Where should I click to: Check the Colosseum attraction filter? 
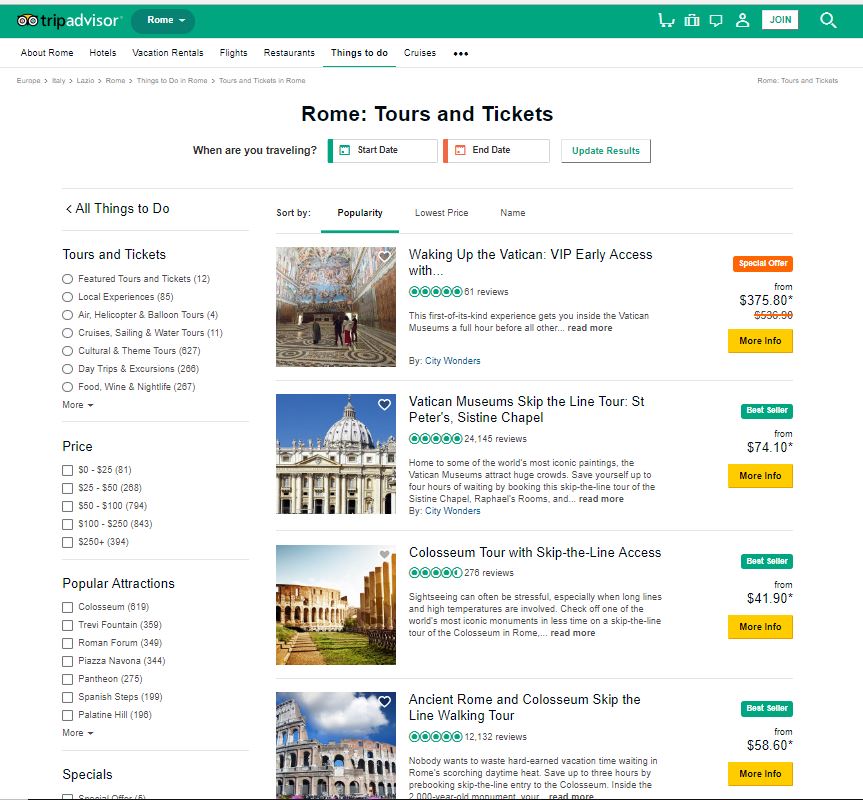pyautogui.click(x=67, y=606)
